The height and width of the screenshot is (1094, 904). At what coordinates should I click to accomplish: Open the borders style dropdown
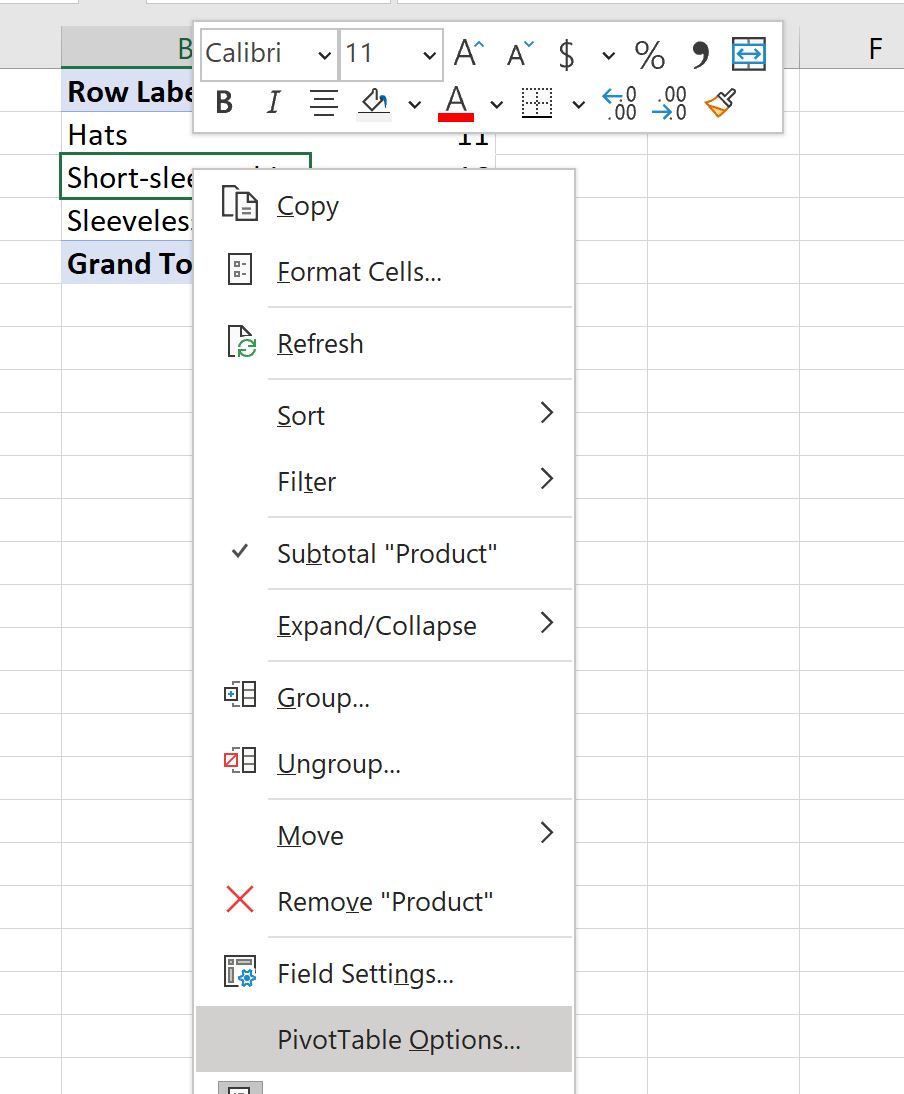point(577,104)
